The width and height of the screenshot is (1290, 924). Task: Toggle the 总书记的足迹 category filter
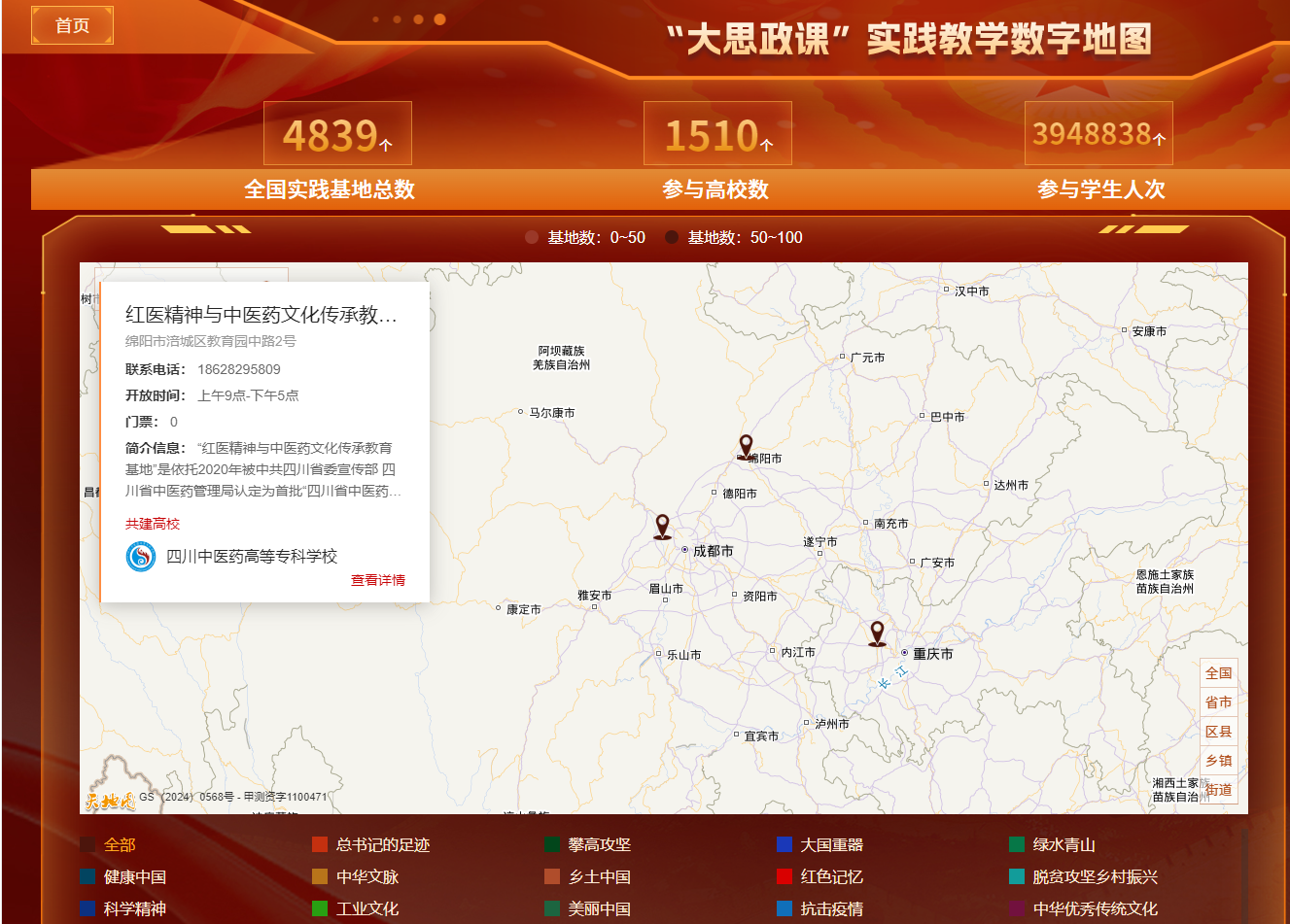382,845
